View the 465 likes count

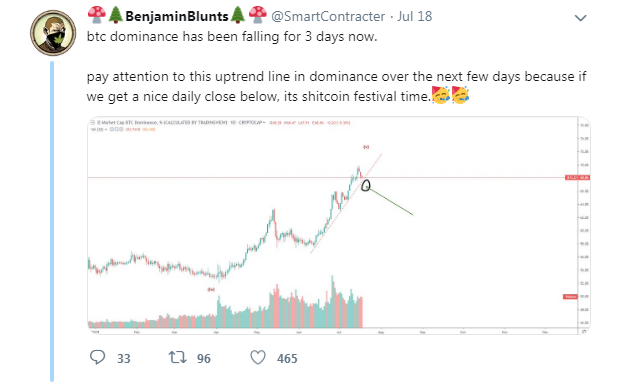point(287,359)
